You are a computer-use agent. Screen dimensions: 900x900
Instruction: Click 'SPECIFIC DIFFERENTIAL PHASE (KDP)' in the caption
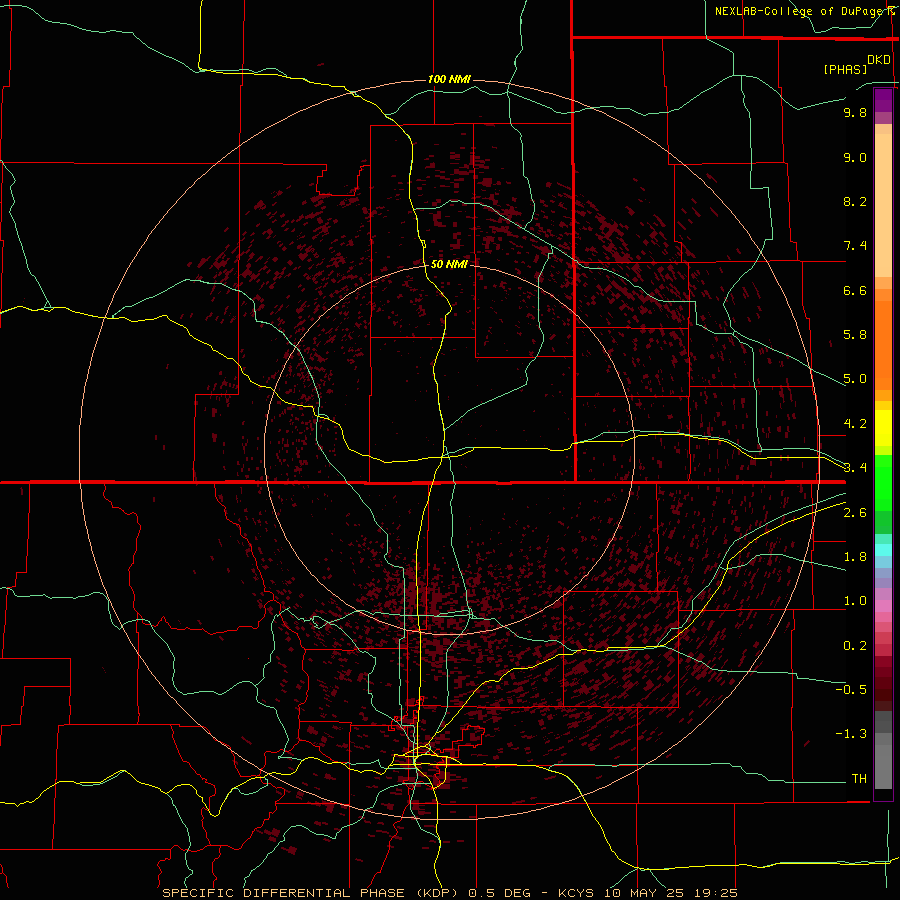(310, 893)
